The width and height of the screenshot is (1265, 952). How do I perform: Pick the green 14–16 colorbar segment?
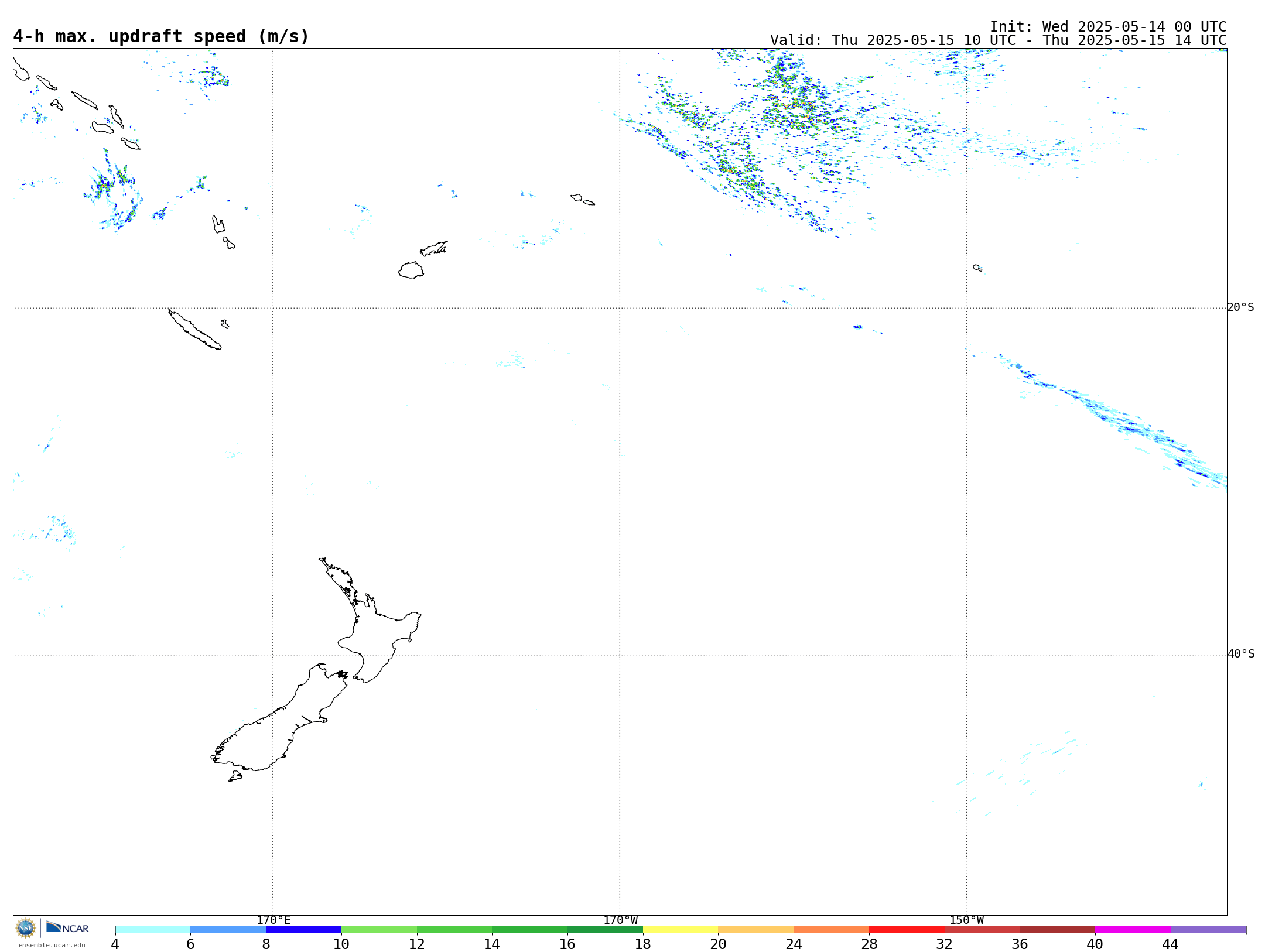tap(530, 929)
